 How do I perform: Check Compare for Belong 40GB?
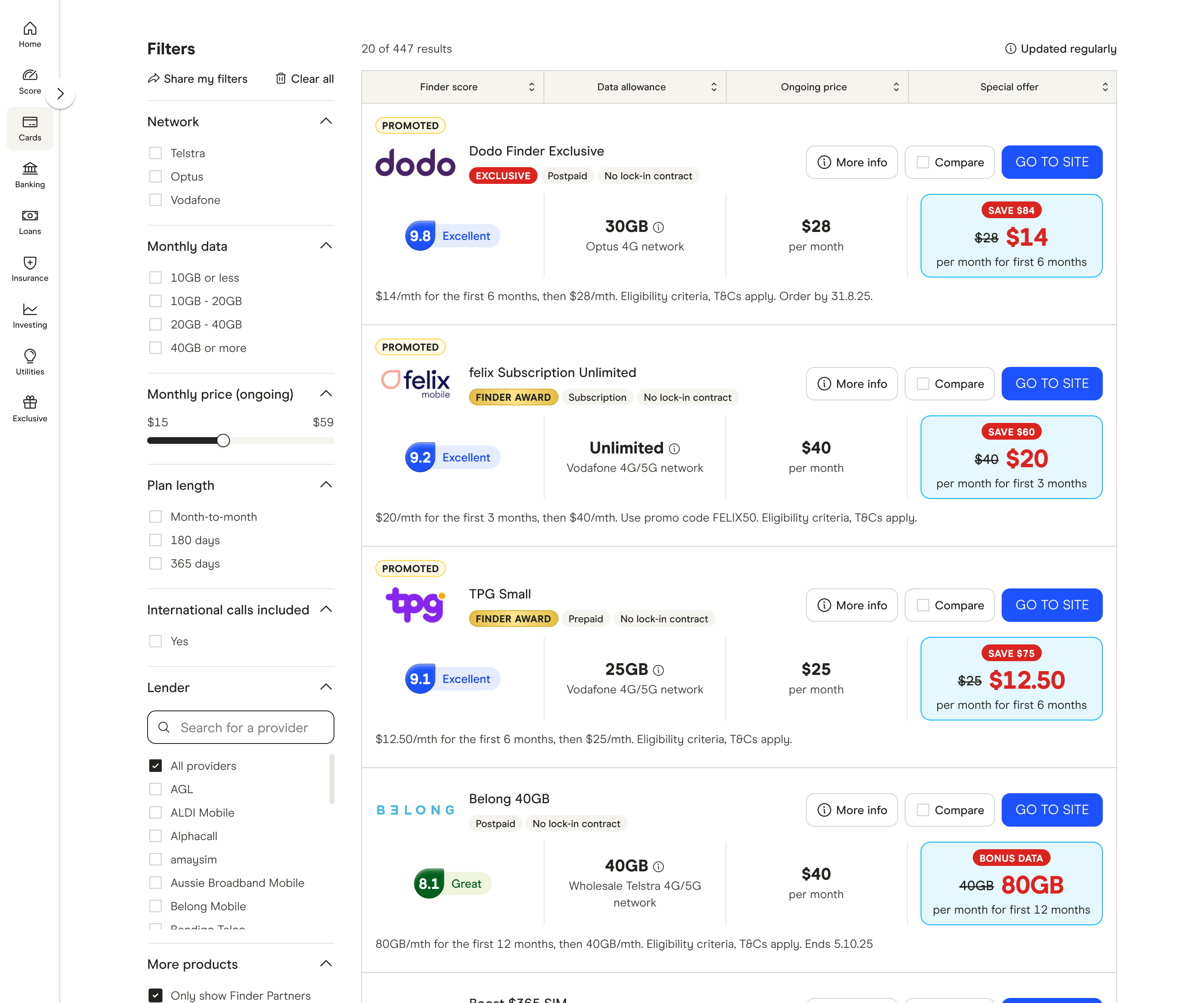tap(923, 810)
